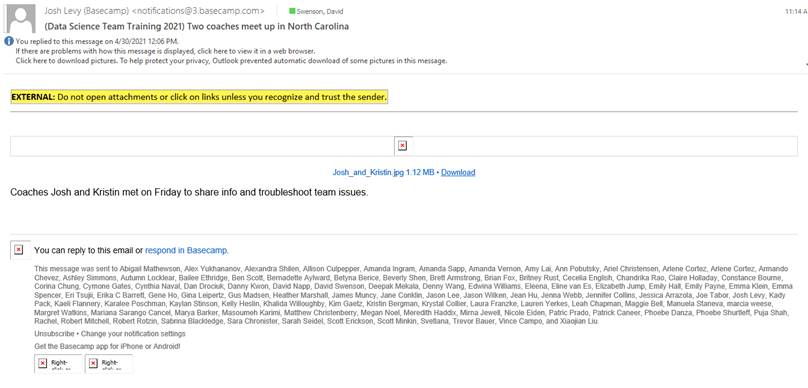Click the first blocked app badge image at the bottom
The width and height of the screenshot is (808, 388).
tap(58, 363)
